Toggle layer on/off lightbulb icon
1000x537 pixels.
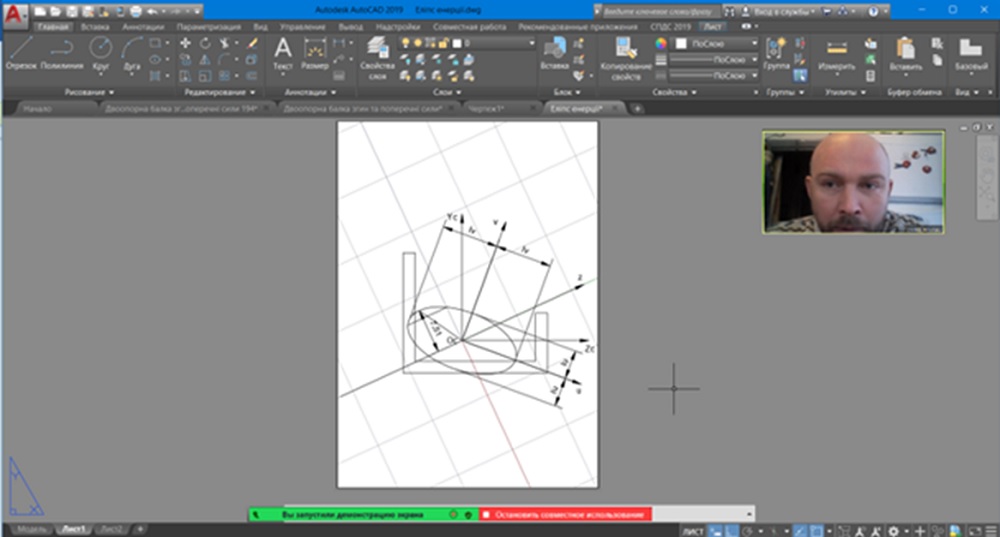406,43
